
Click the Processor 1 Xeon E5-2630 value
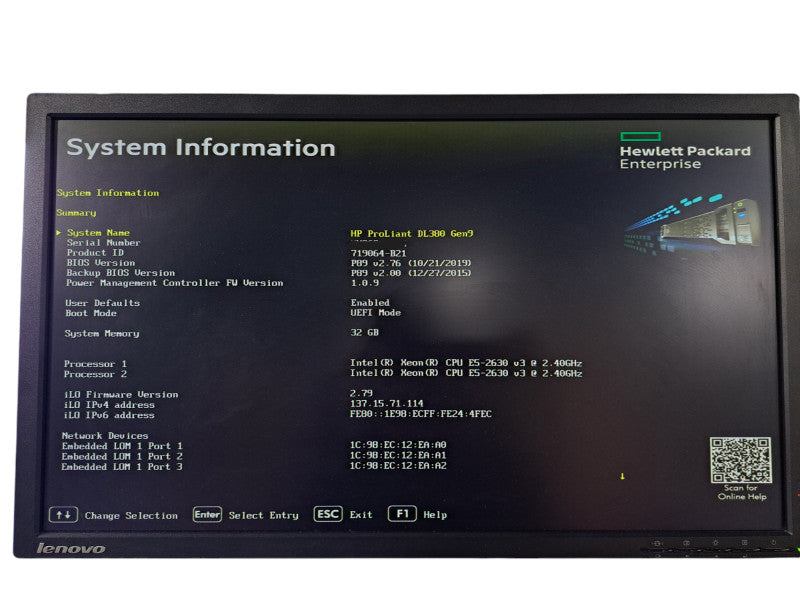(x=466, y=363)
